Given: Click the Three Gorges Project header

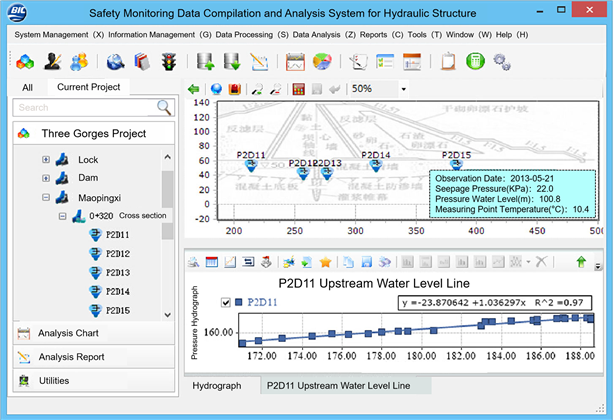Looking at the screenshot, I should (94, 133).
